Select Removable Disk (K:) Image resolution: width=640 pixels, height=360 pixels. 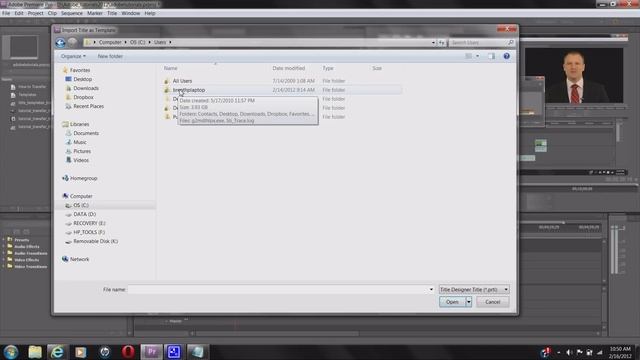(x=95, y=241)
